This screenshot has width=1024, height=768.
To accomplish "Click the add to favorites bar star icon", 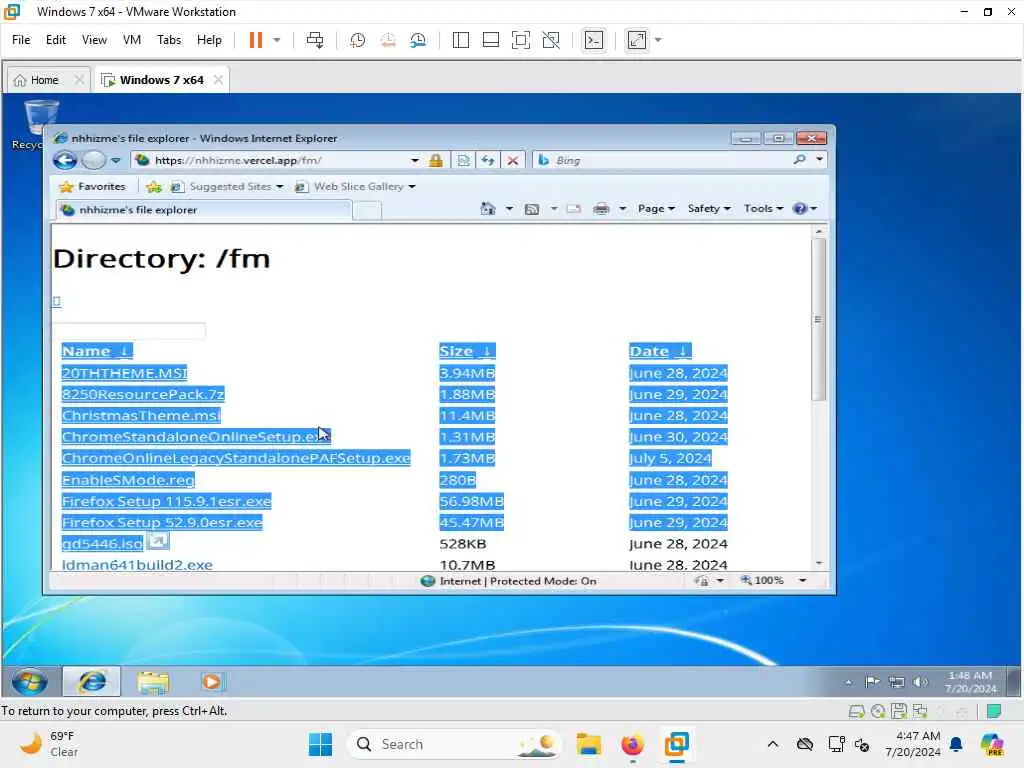I will 154,187.
